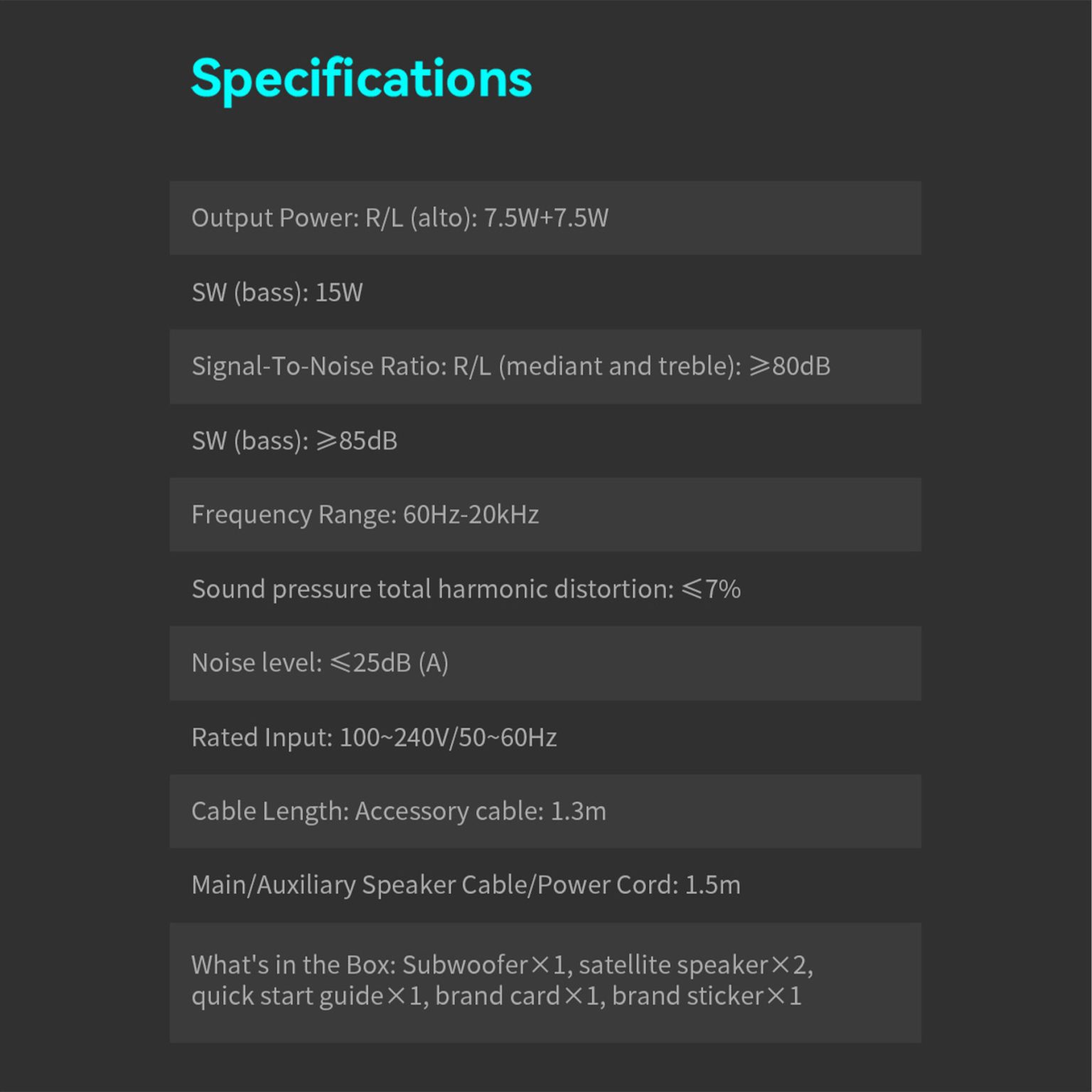Select the 60Hz-20kHz value
This screenshot has height=1092, width=1092.
coord(471,515)
